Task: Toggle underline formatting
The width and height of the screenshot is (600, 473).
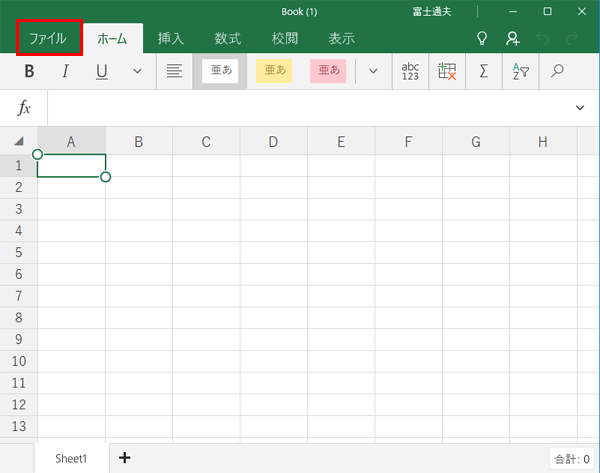Action: [101, 71]
